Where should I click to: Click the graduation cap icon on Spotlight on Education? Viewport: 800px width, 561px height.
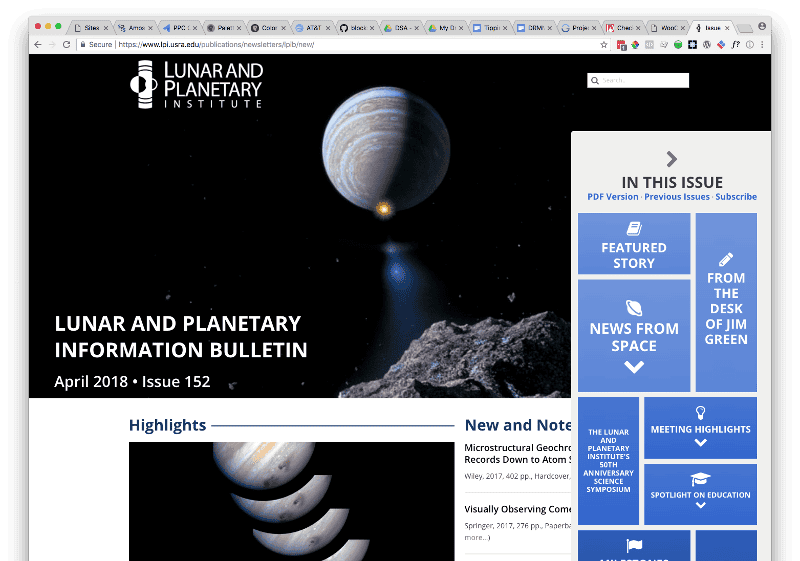701,479
